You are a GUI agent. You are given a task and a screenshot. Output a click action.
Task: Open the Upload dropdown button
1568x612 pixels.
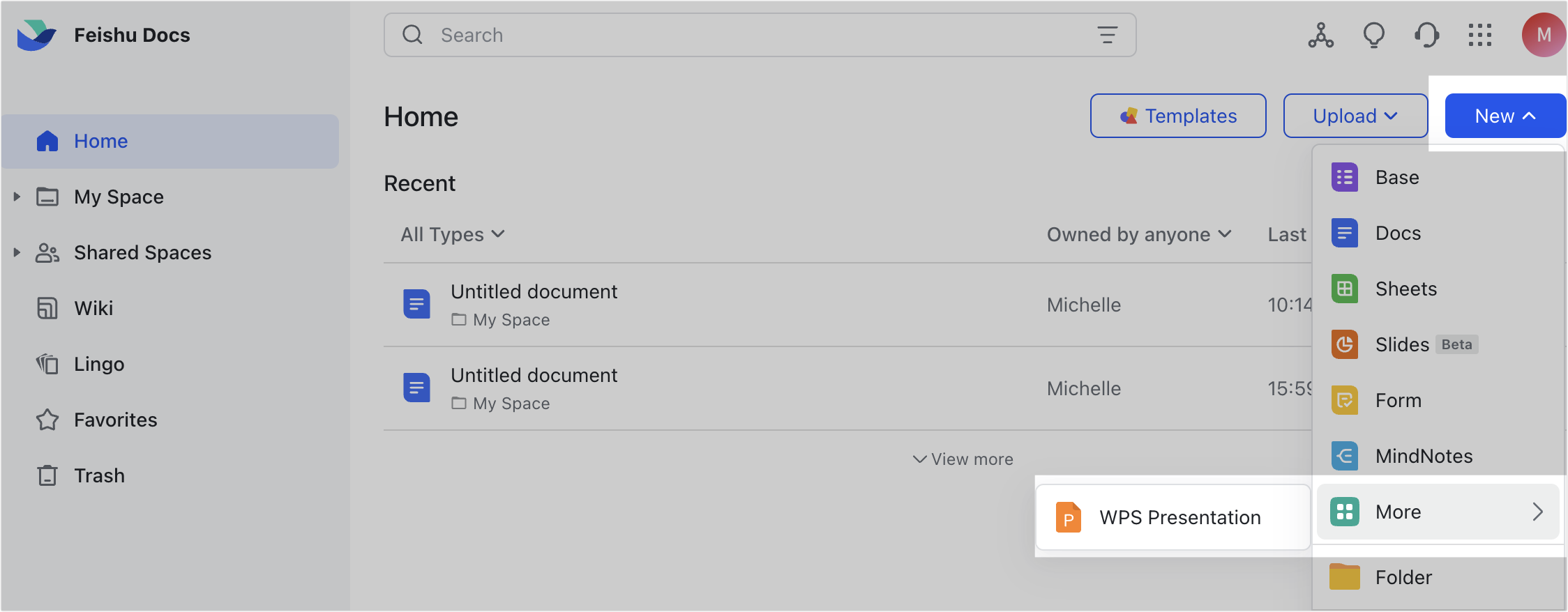(x=1355, y=116)
